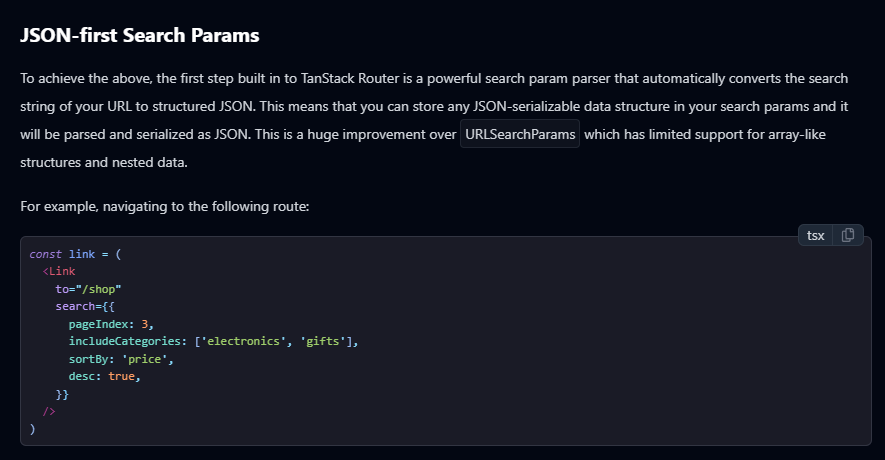
Task: Click the 'electronics' string in the array
Action: [243, 341]
